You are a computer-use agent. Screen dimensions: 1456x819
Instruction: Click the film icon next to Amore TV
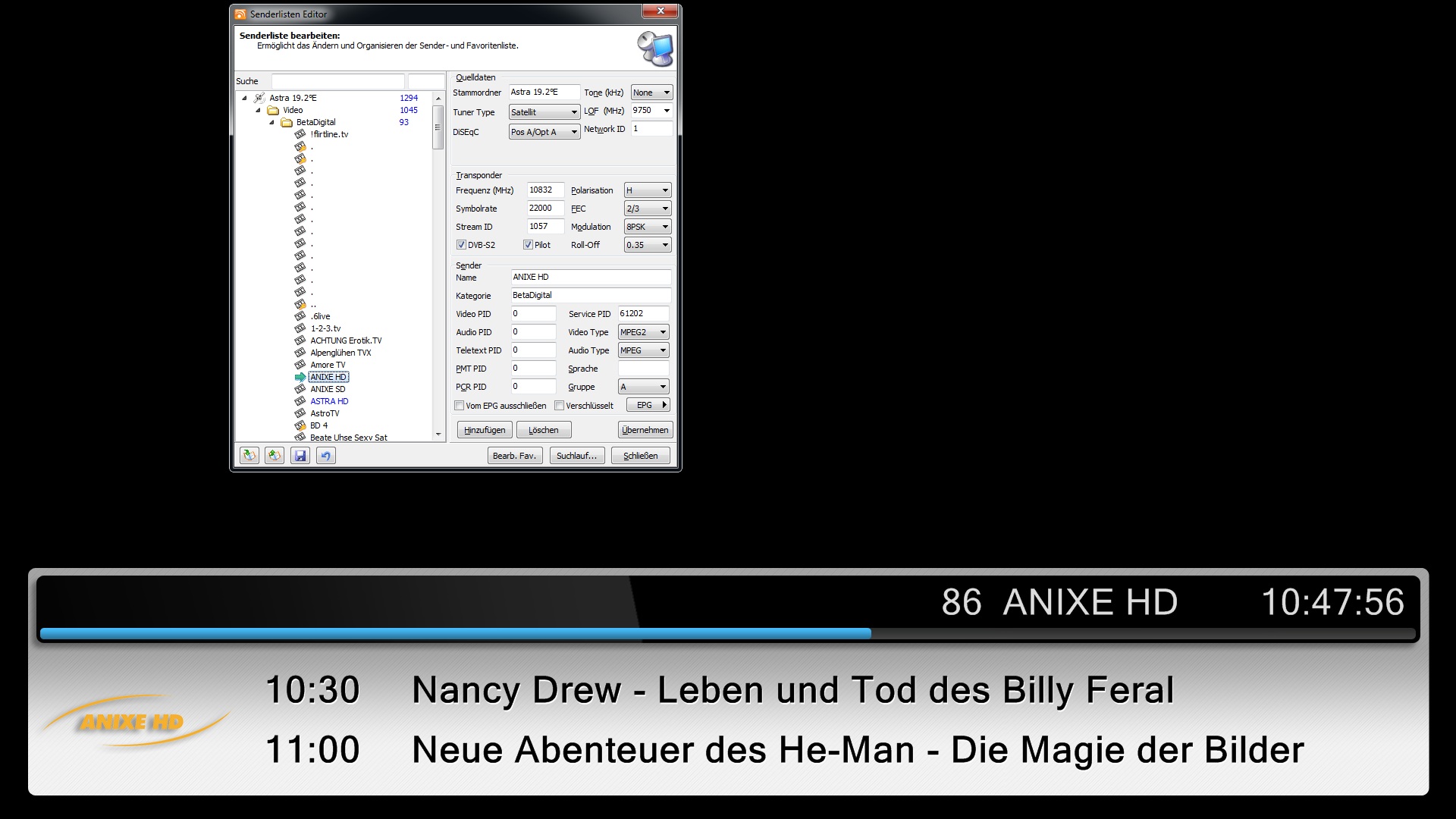pyautogui.click(x=300, y=365)
